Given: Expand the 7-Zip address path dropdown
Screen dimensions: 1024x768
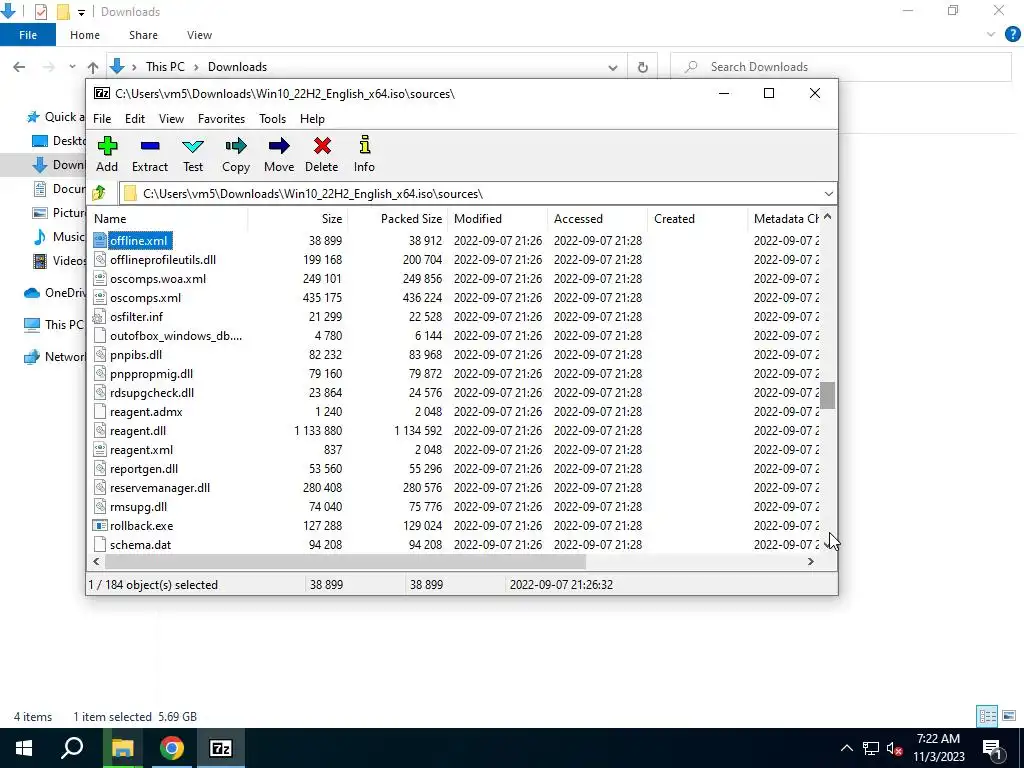Looking at the screenshot, I should 828,193.
